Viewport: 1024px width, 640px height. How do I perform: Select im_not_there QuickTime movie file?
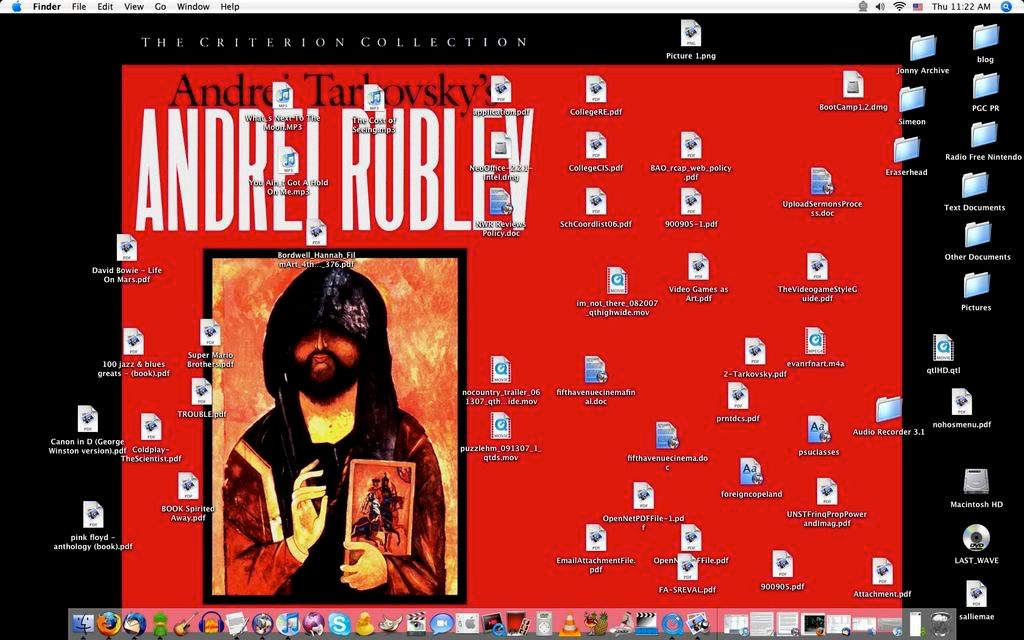[x=617, y=281]
